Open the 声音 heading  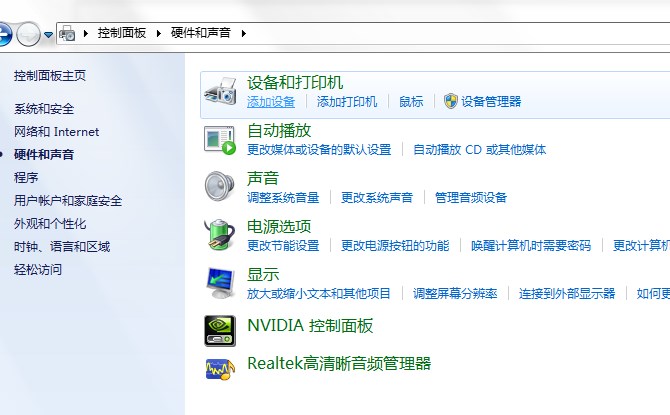(263, 179)
